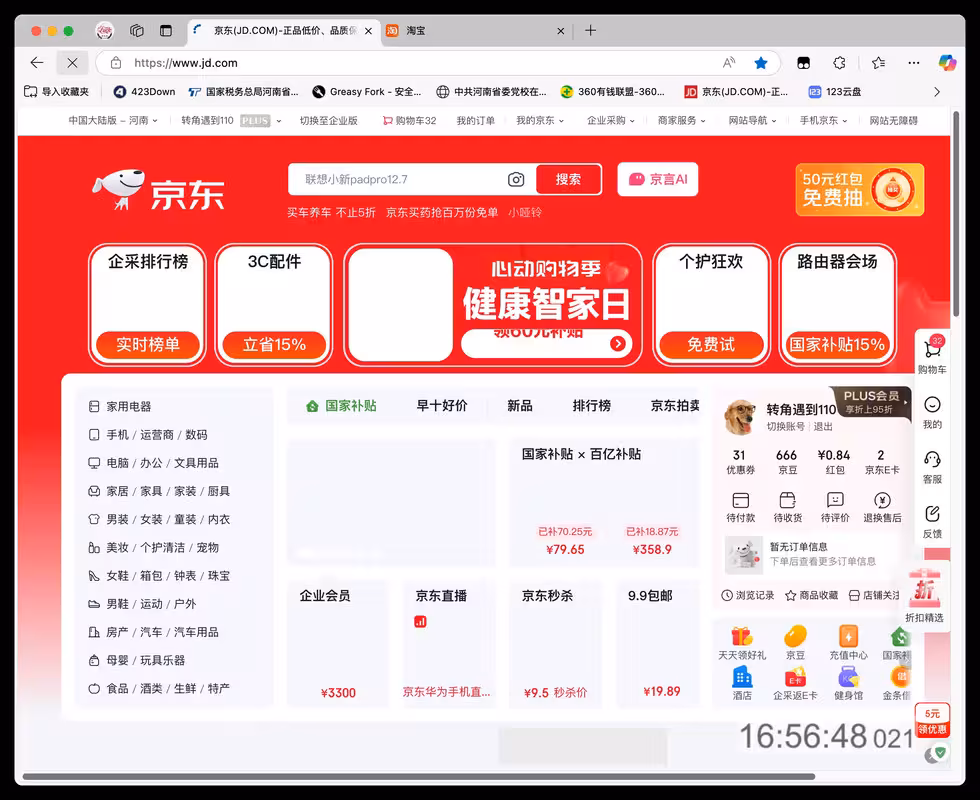Image resolution: width=980 pixels, height=800 pixels.
Task: Click the horizontal scrollbar at bottom
Action: (419, 777)
